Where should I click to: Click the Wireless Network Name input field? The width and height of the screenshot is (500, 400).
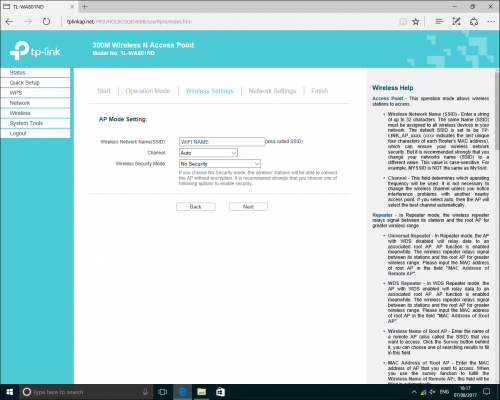(x=222, y=142)
